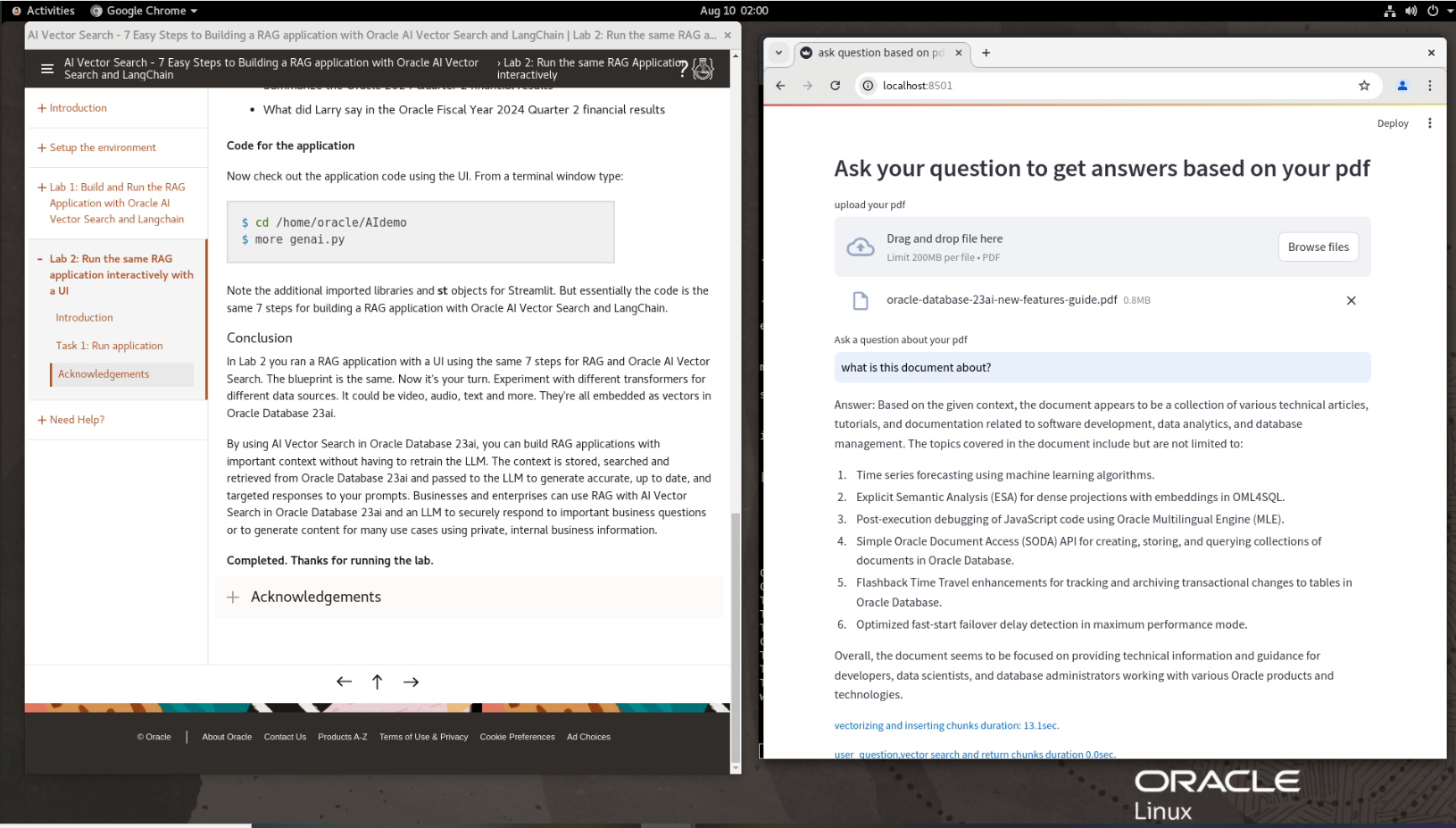Image resolution: width=1456 pixels, height=828 pixels.
Task: Click the question input field
Action: point(1102,367)
